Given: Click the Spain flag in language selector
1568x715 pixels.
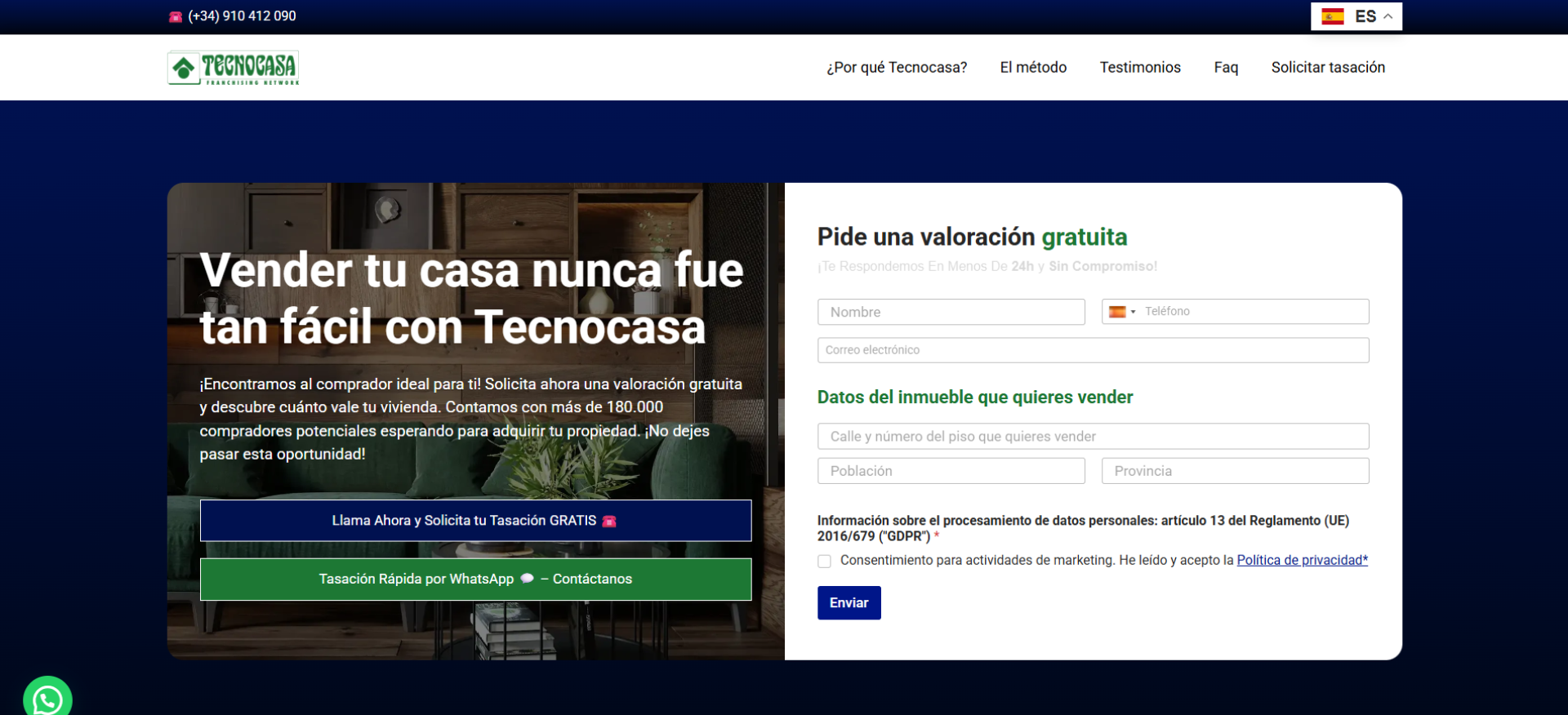Looking at the screenshot, I should point(1332,16).
